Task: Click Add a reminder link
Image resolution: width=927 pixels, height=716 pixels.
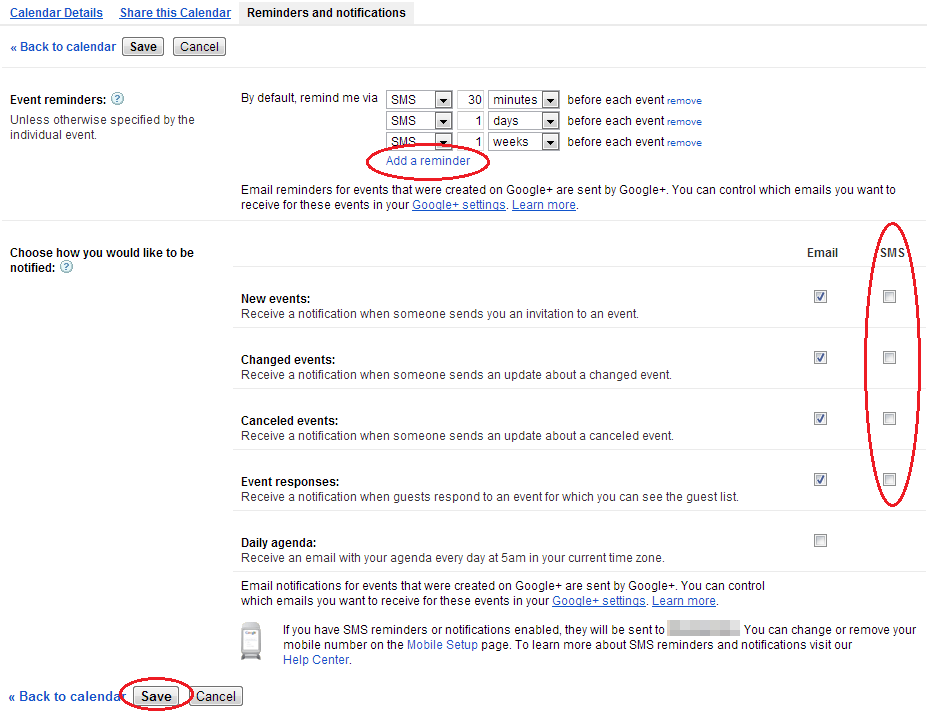Action: pyautogui.click(x=428, y=161)
